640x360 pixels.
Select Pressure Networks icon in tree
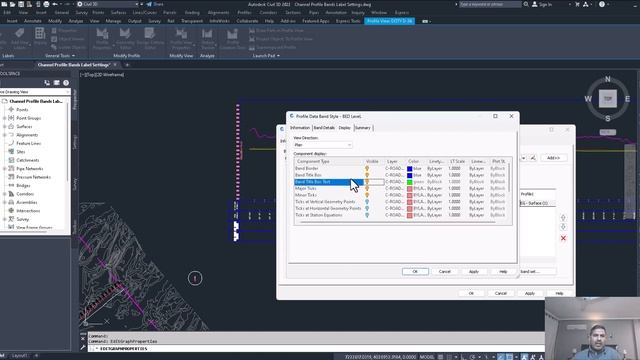pyautogui.click(x=11, y=177)
